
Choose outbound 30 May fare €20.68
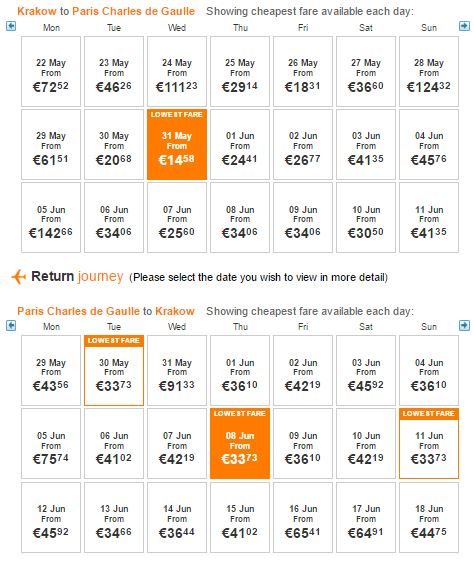click(x=114, y=144)
